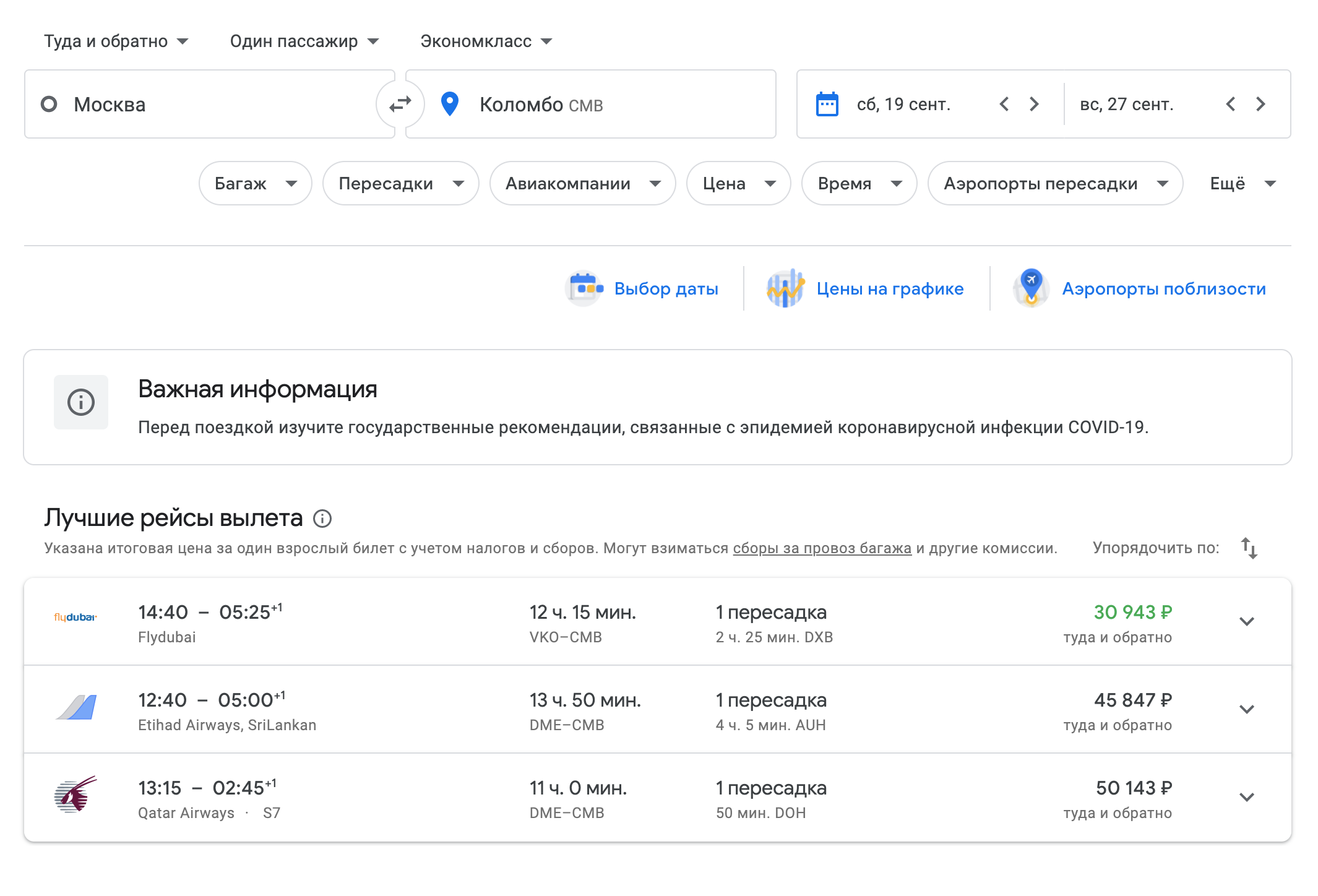1318x896 pixels.
Task: Open the Ещё filters menu
Action: pos(1243,183)
